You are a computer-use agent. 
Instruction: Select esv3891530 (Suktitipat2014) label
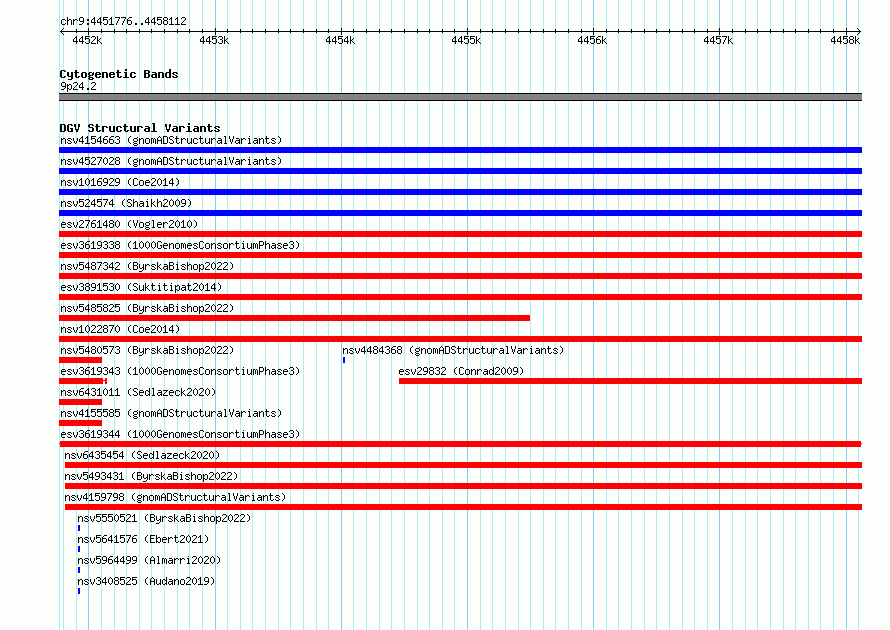coord(141,287)
